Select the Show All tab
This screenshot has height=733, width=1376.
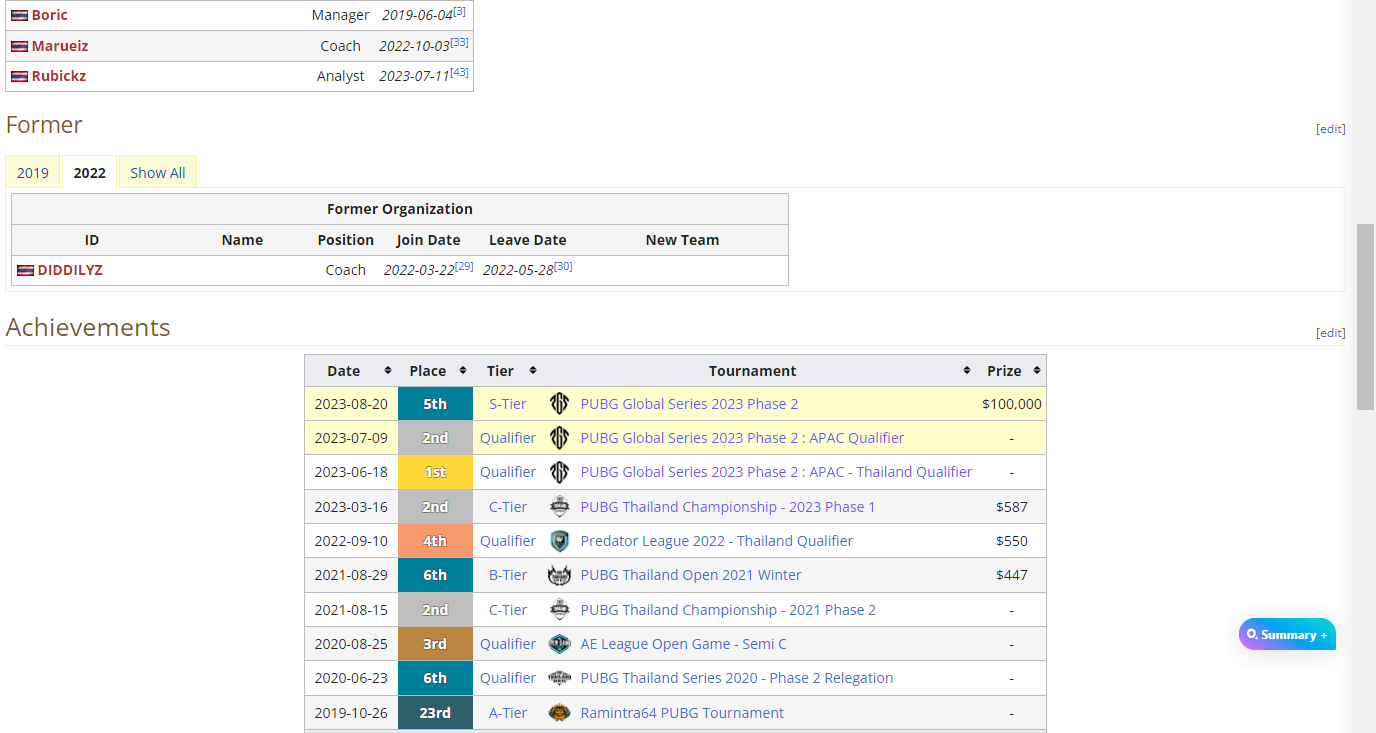(157, 173)
